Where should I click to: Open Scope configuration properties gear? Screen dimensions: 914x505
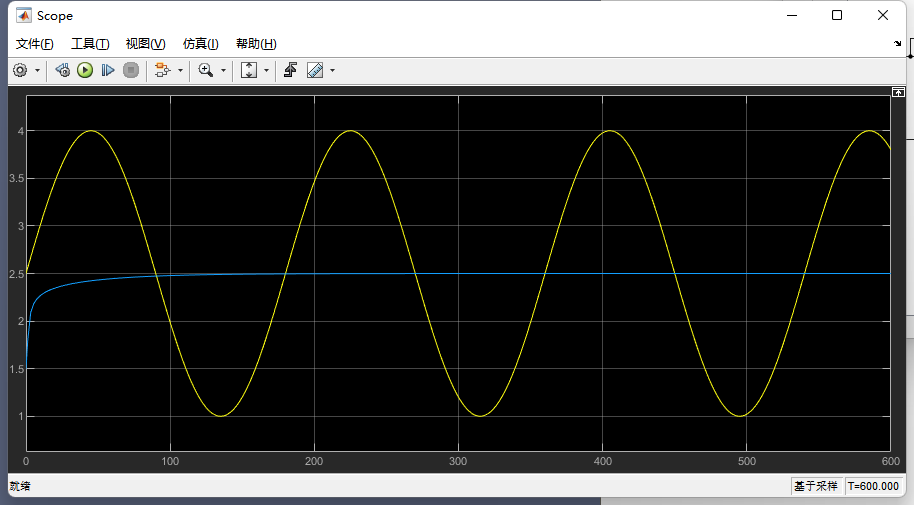(x=20, y=71)
